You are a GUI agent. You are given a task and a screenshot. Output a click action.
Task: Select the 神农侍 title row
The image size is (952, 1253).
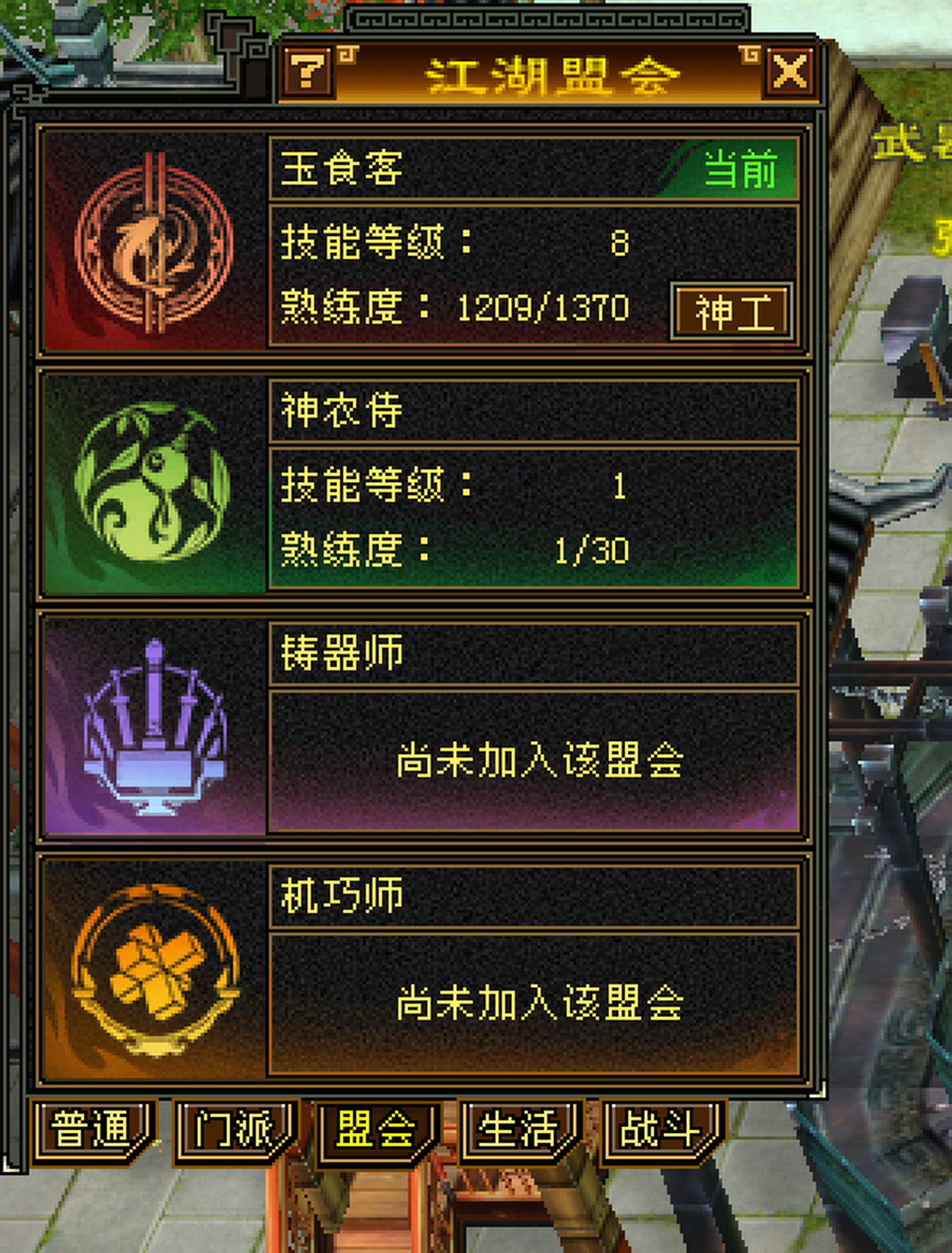(x=534, y=412)
